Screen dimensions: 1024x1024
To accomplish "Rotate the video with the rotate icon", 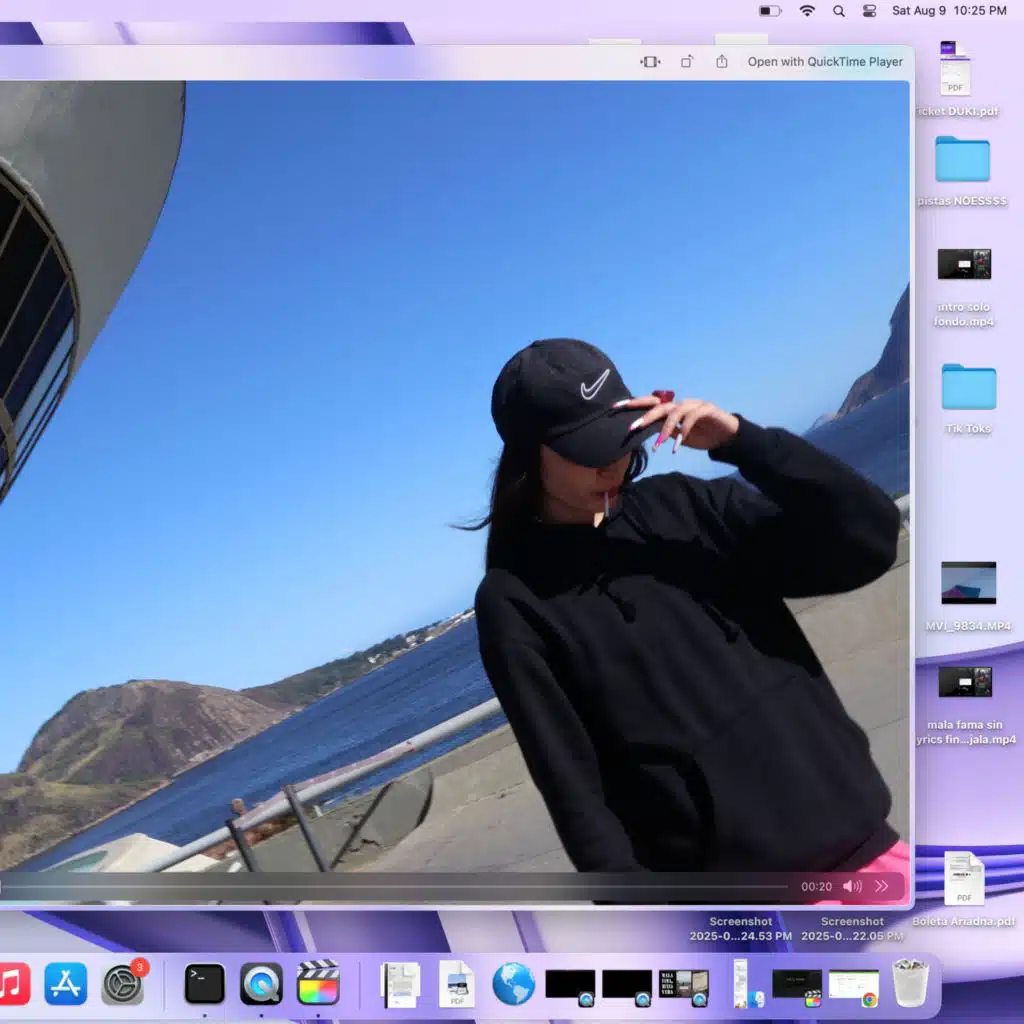I will pyautogui.click(x=687, y=62).
